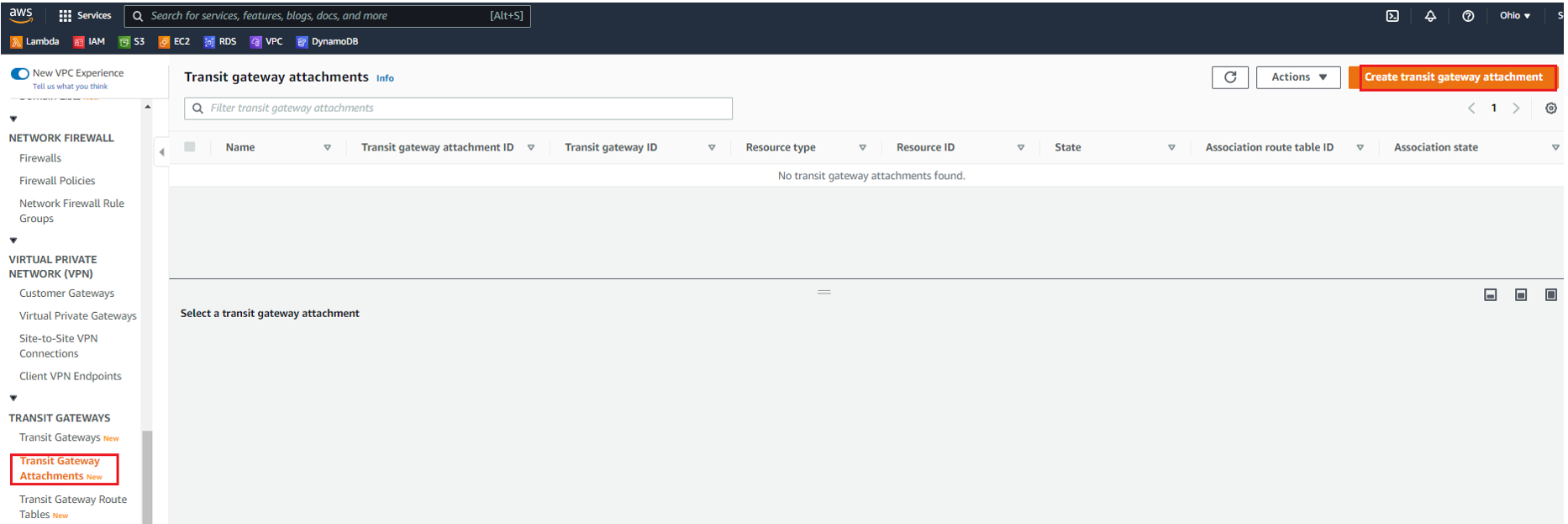Click the split panel resize handle
1568x524 pixels.
coord(824,292)
